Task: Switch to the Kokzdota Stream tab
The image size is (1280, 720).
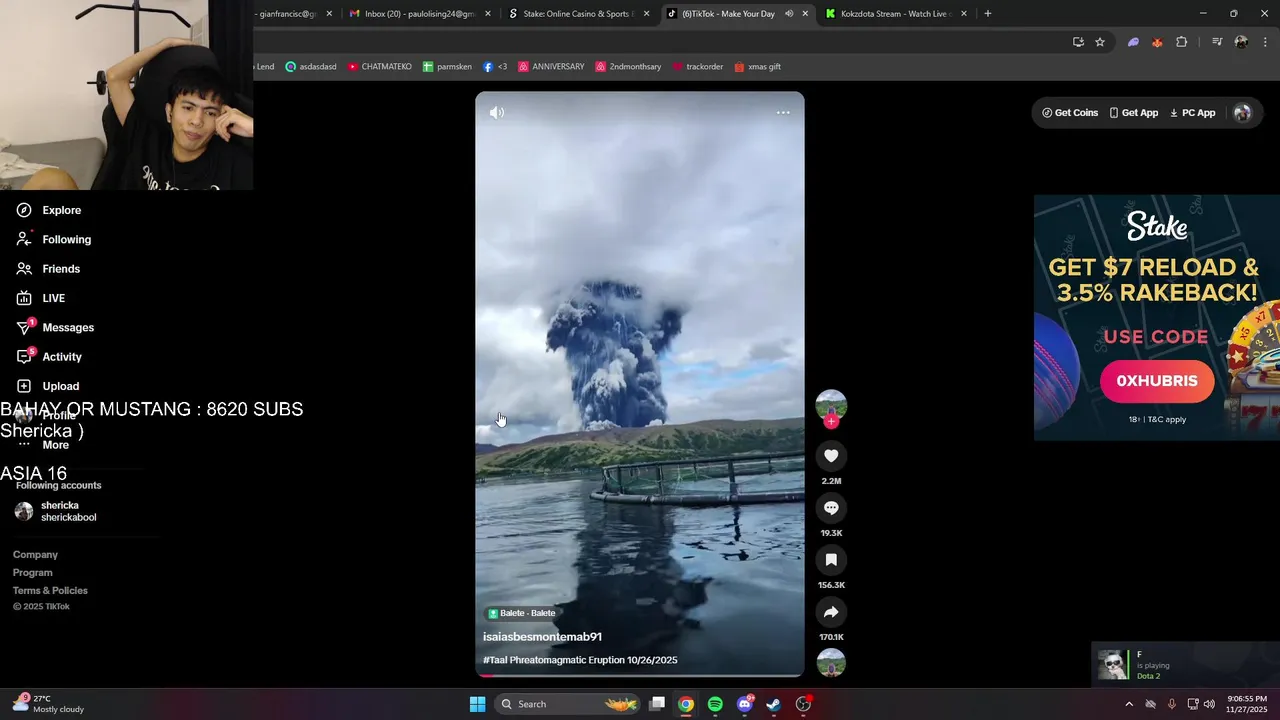Action: coord(895,14)
